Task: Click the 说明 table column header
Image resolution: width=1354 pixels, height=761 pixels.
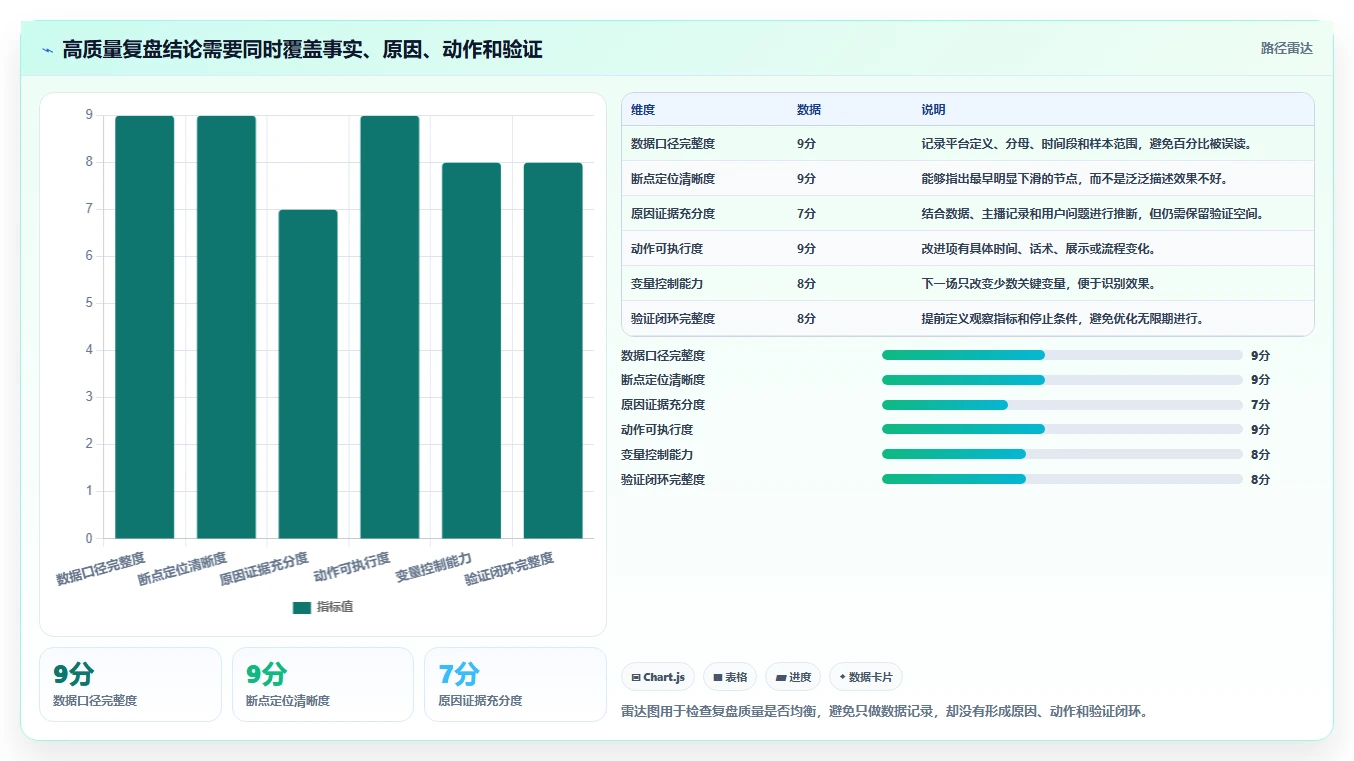Action: pyautogui.click(x=934, y=110)
